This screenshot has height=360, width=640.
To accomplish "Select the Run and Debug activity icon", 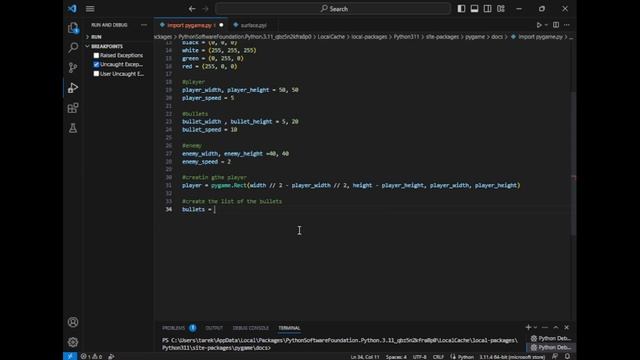I will pos(73,88).
